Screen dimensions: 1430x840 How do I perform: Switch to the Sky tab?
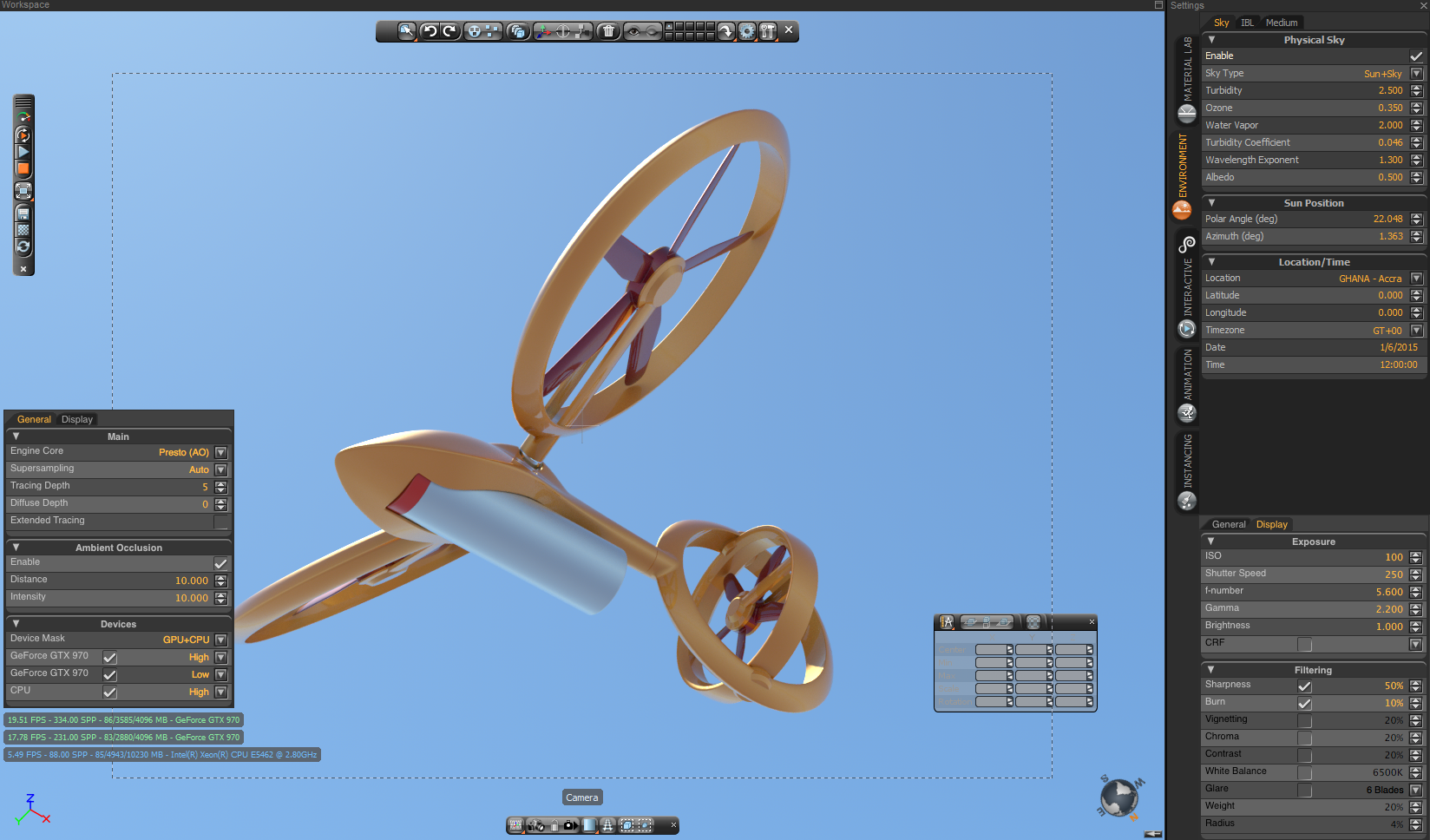1221,23
